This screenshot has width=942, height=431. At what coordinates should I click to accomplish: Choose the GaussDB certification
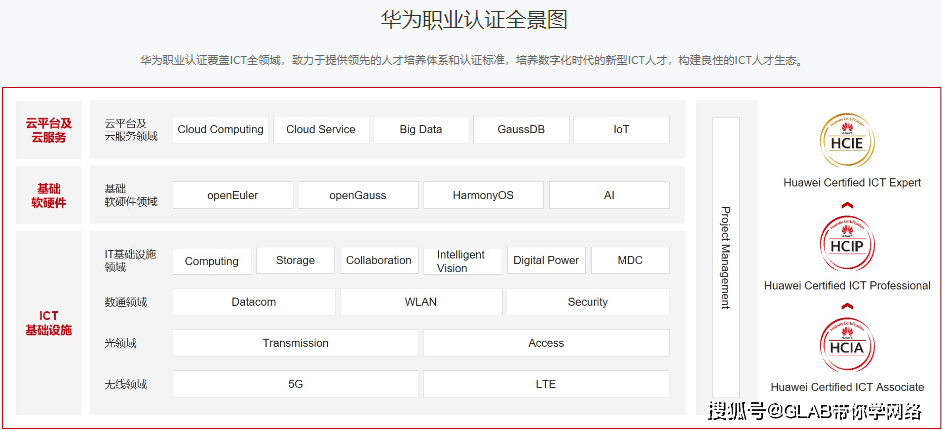521,130
